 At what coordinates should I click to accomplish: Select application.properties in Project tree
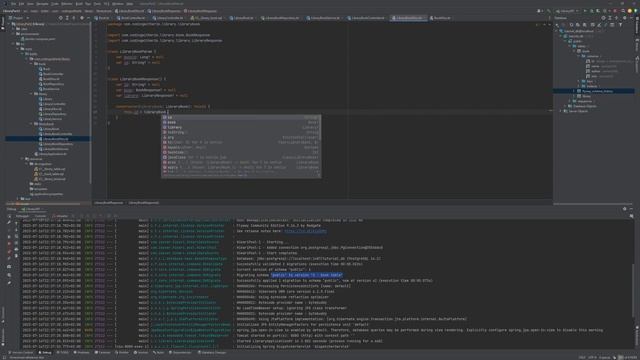47,194
